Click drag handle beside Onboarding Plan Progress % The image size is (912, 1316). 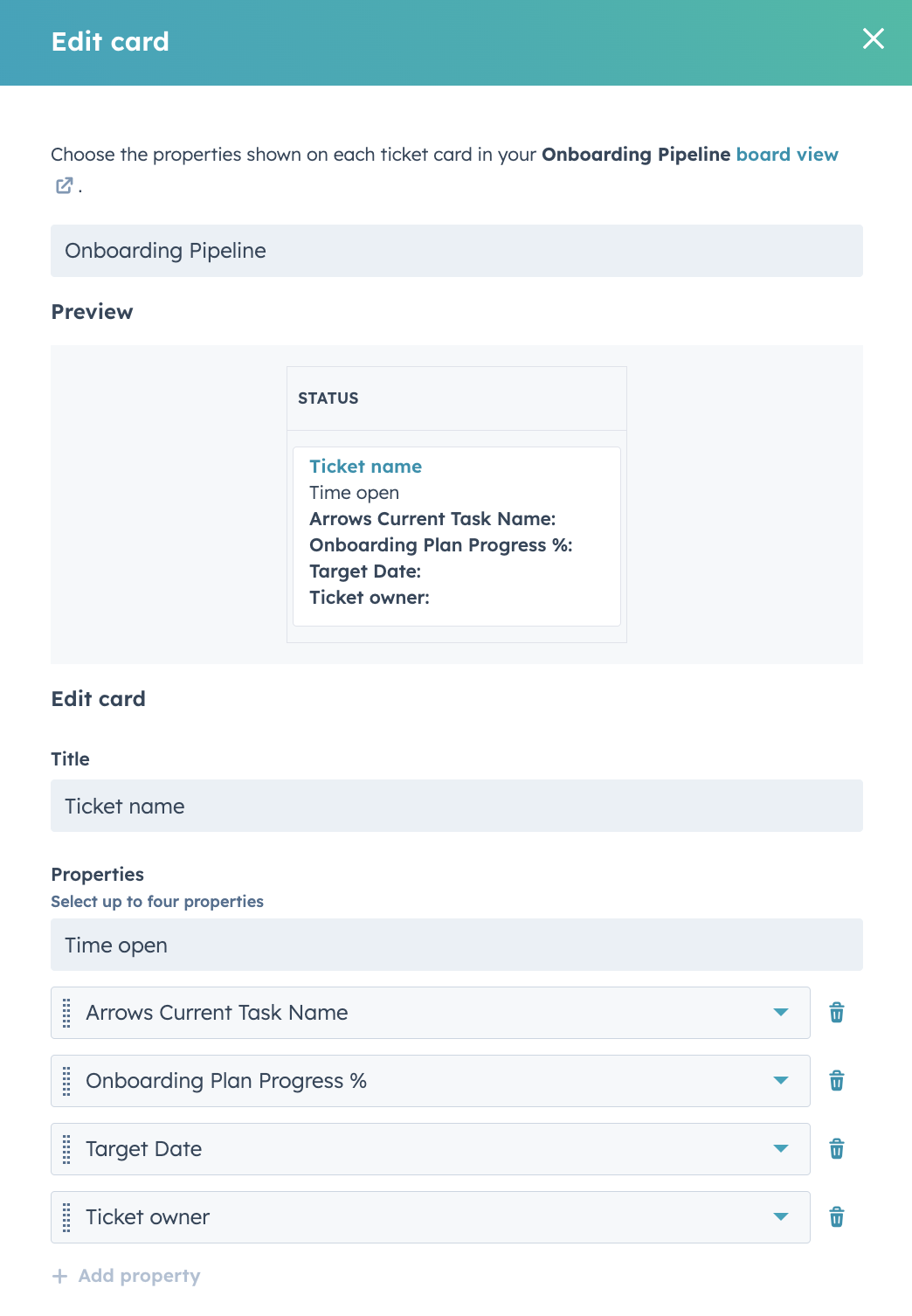coord(66,1081)
